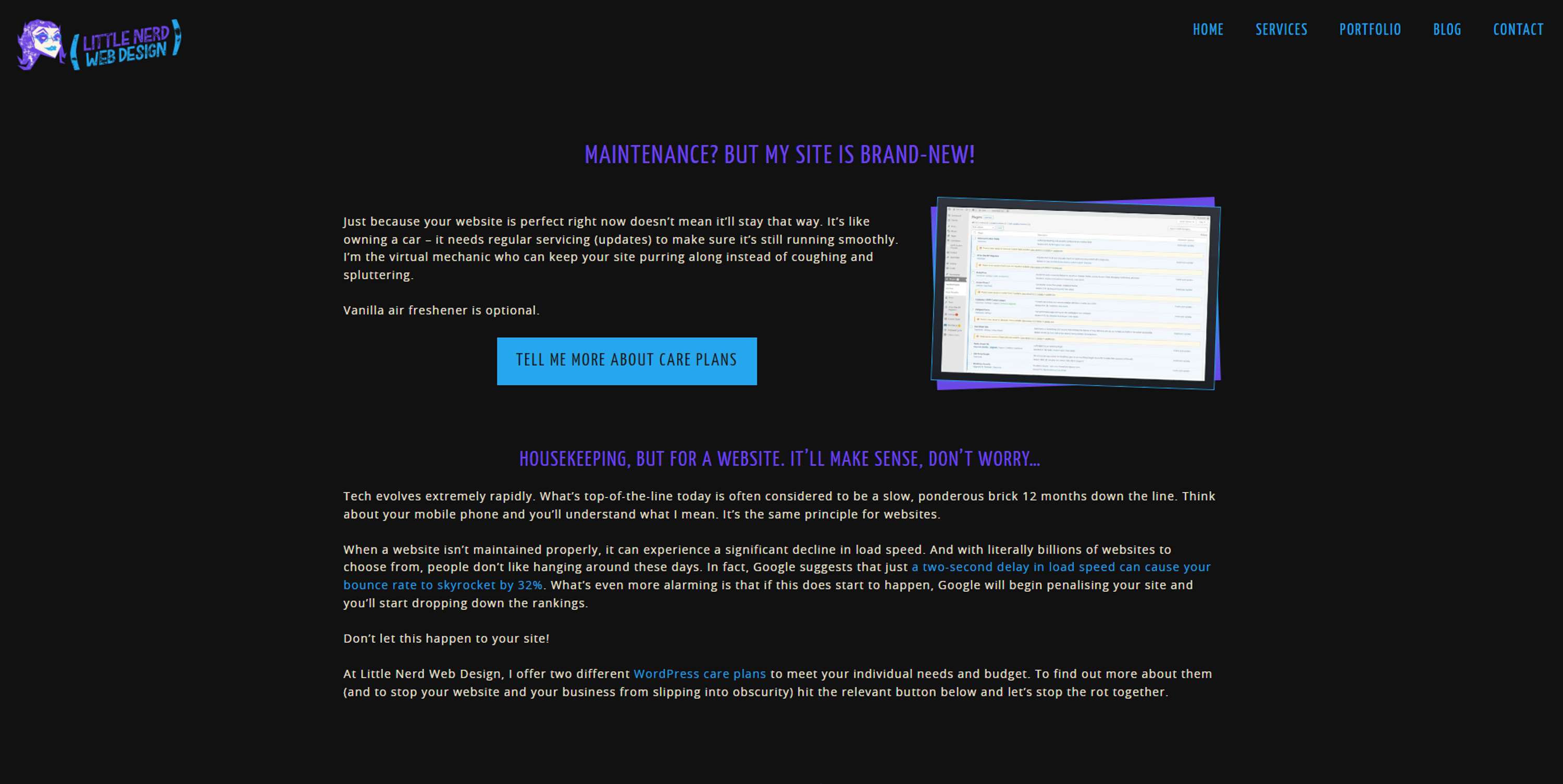Click the 'Don't let this happen to your site!' line
Image resolution: width=1563 pixels, height=784 pixels.
pyautogui.click(x=446, y=638)
